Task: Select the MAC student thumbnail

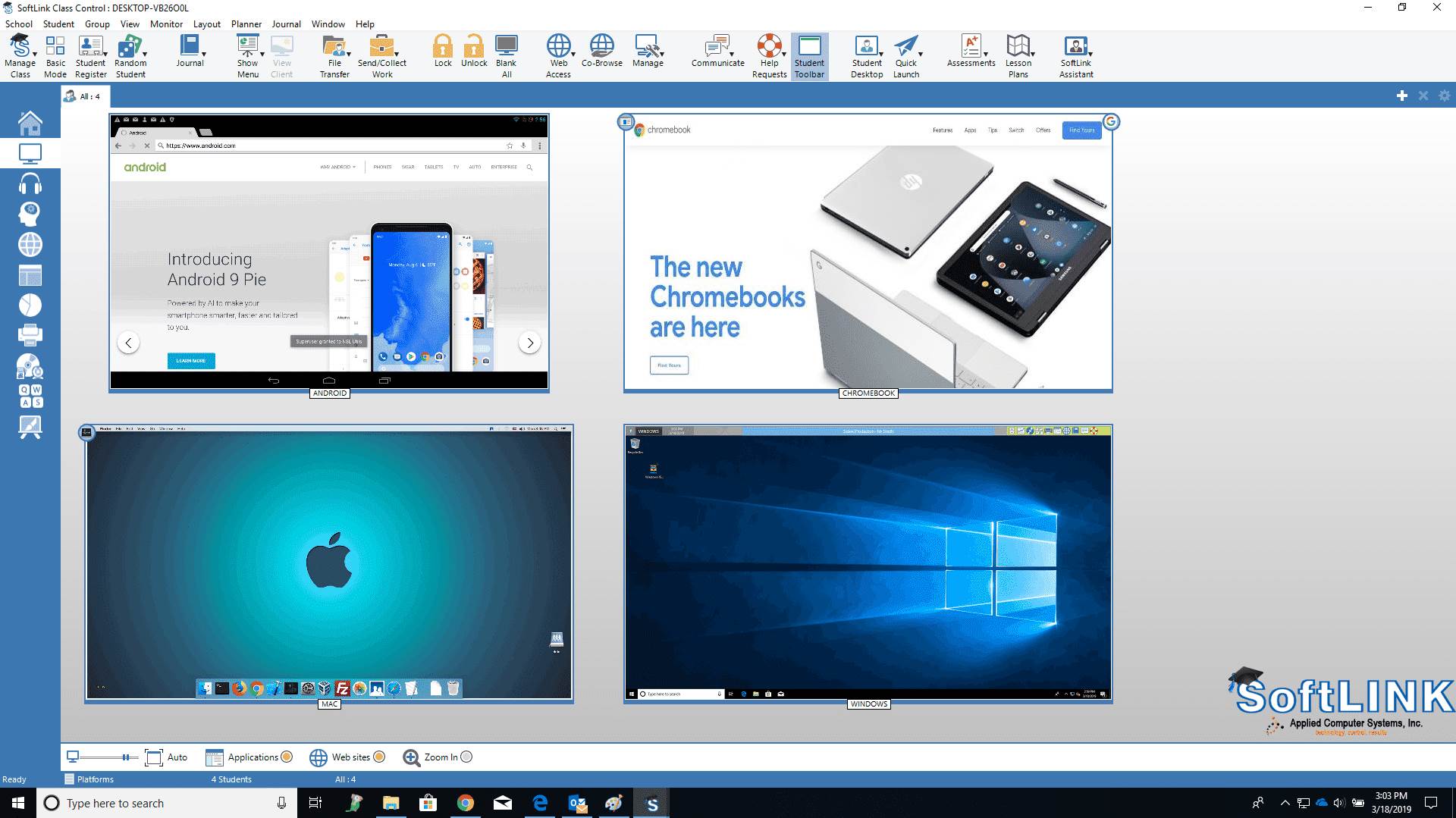Action: 329,563
